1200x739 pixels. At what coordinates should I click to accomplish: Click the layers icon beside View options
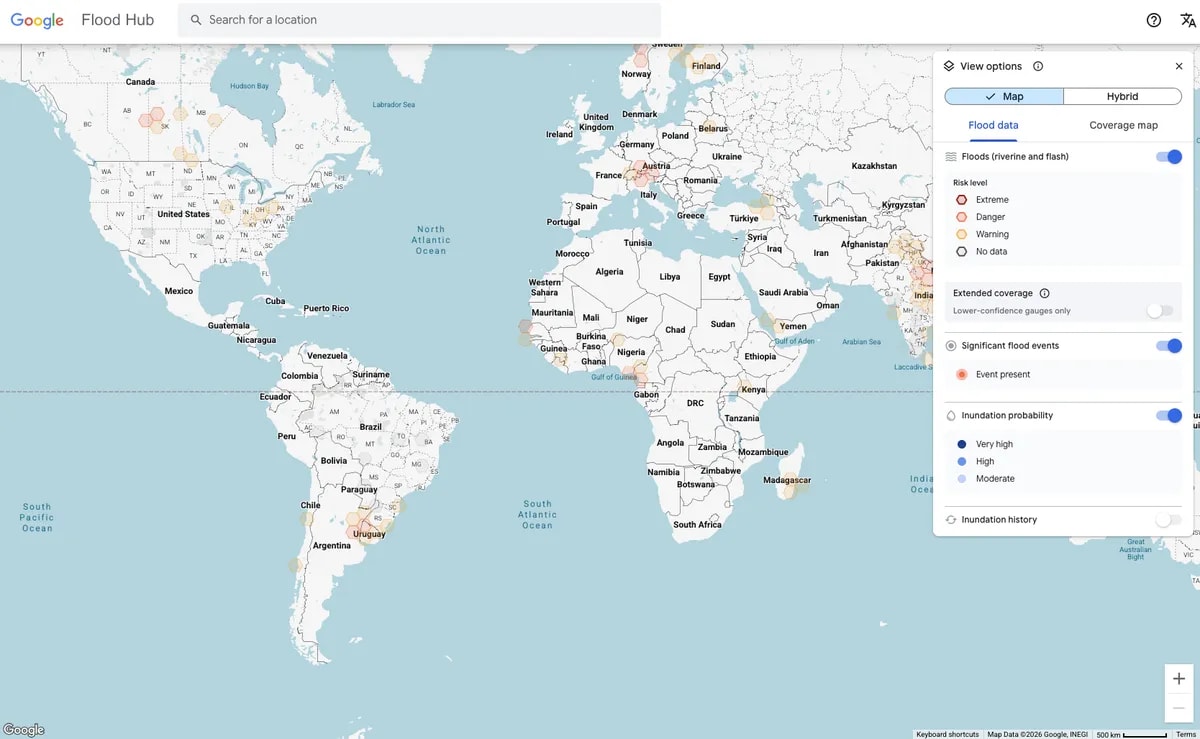point(949,66)
